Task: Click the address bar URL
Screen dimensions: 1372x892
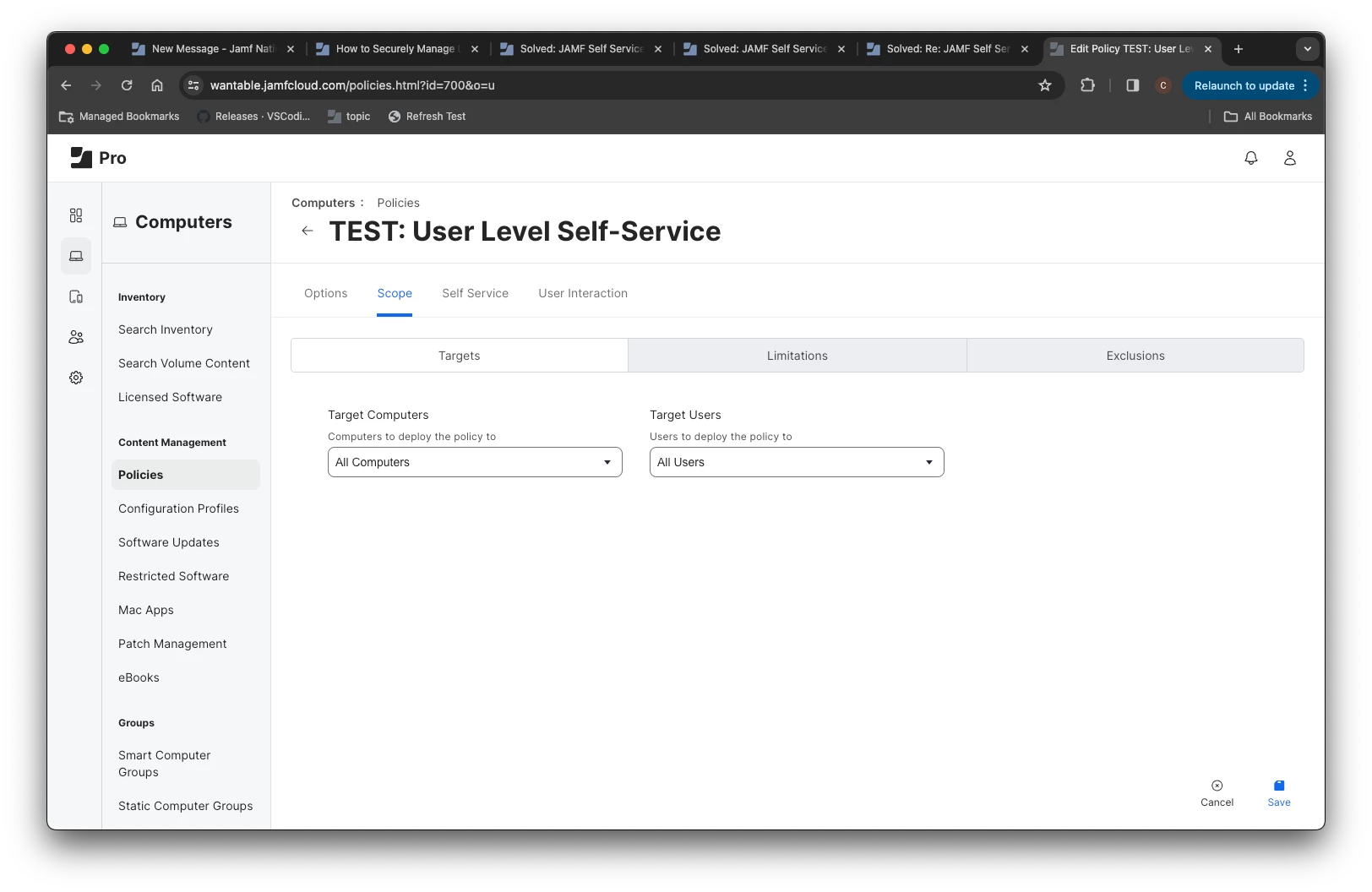Action: click(x=352, y=85)
